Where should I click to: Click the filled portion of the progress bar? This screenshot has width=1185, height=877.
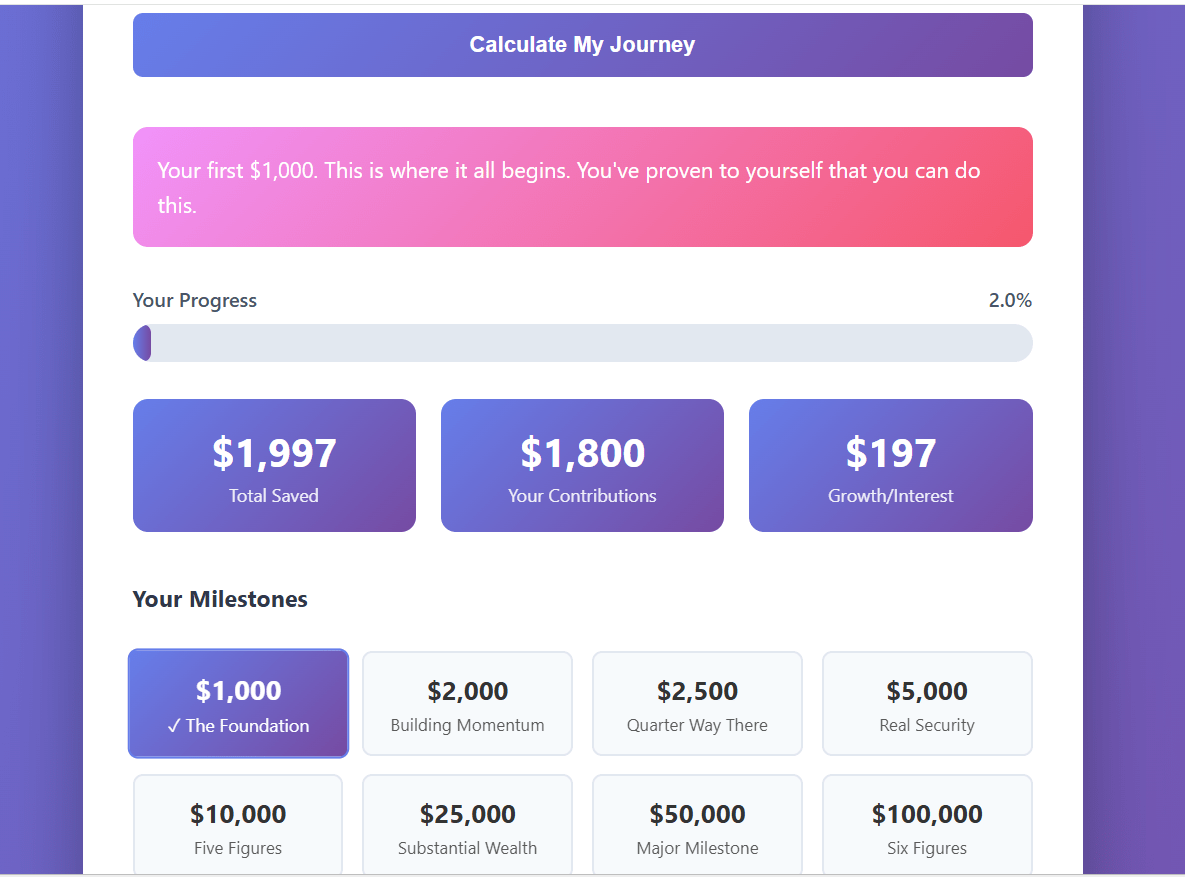(142, 343)
